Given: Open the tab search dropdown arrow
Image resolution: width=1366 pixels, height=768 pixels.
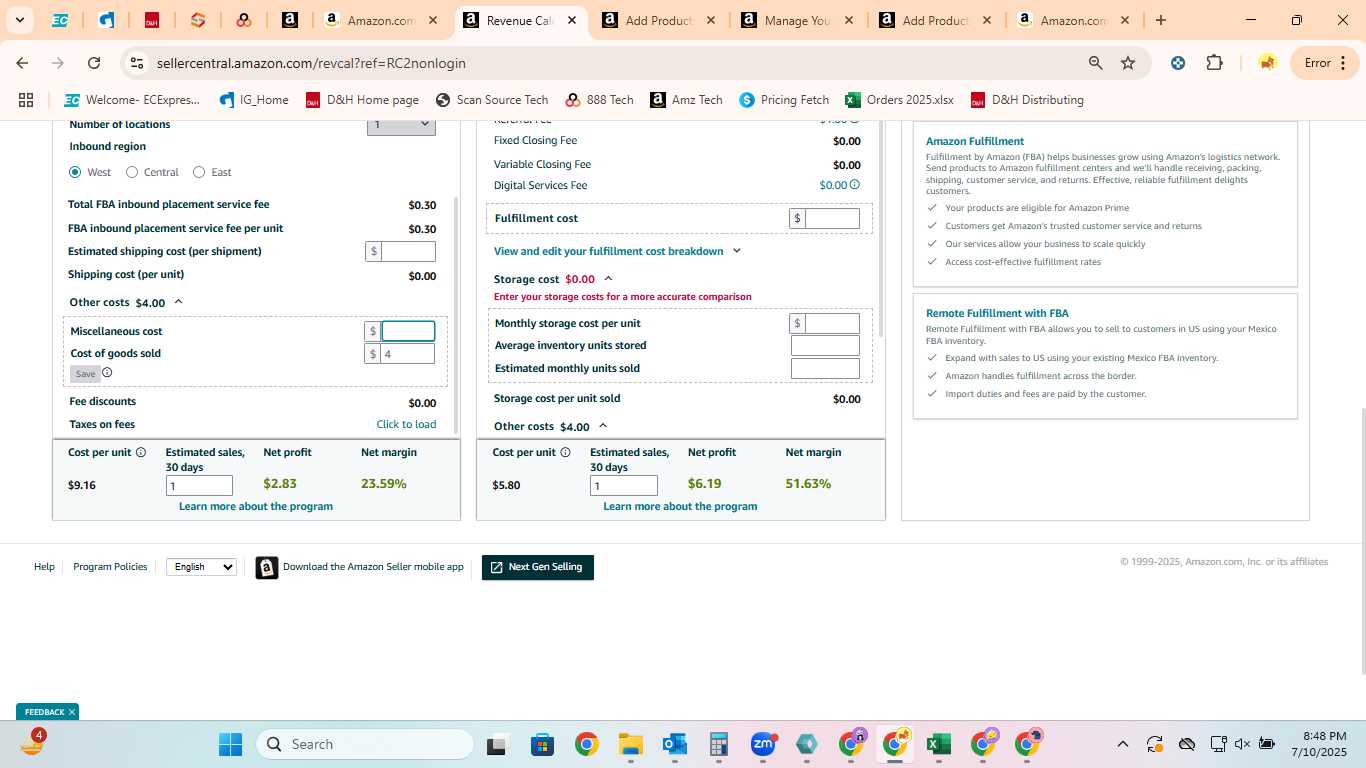Looking at the screenshot, I should tap(19, 20).
